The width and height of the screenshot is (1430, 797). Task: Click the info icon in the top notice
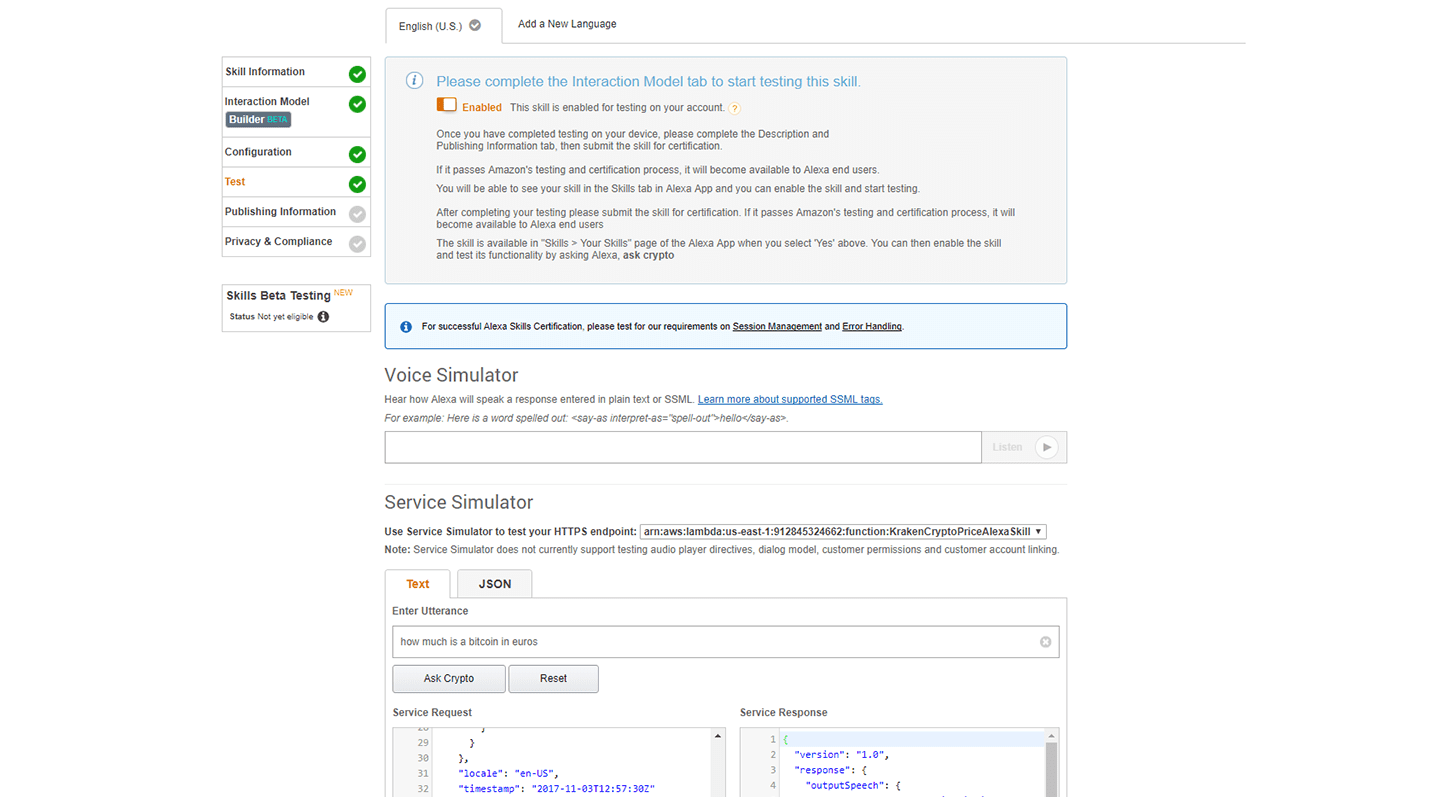[x=413, y=81]
